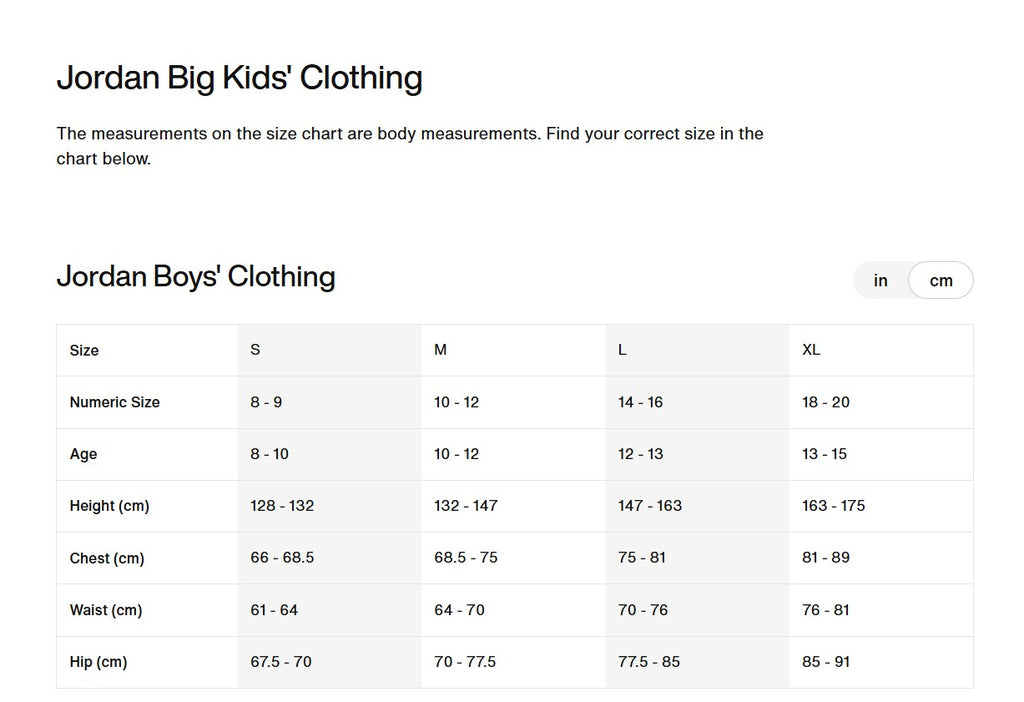
Task: Click the 'Age' row label
Action: coord(84,454)
